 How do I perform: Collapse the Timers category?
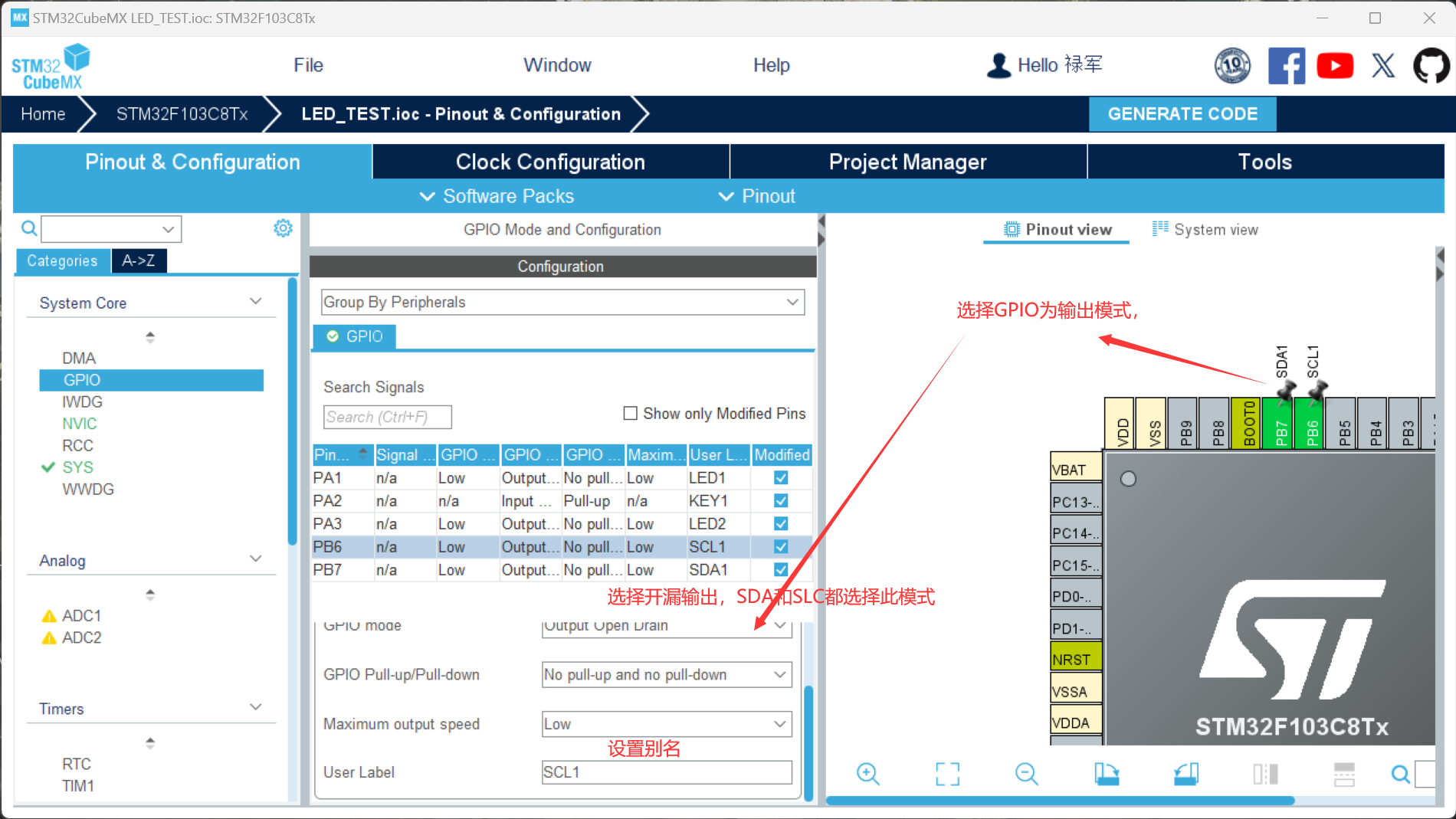[x=256, y=706]
